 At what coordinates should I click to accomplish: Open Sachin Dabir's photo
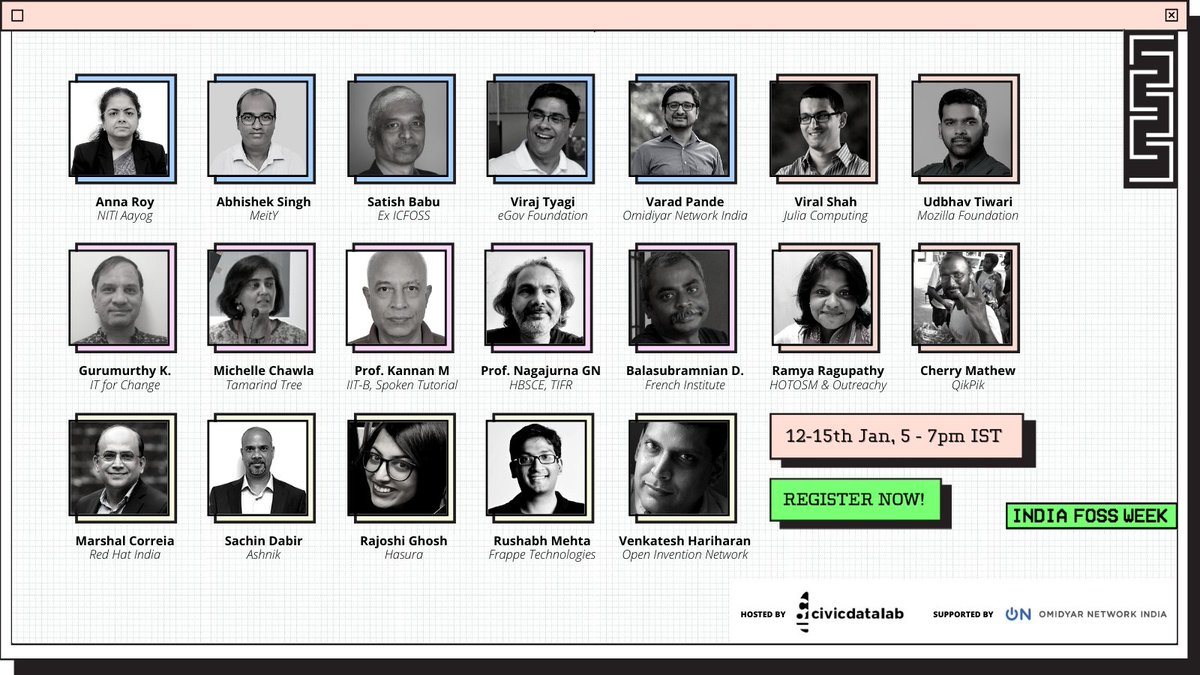coord(257,467)
